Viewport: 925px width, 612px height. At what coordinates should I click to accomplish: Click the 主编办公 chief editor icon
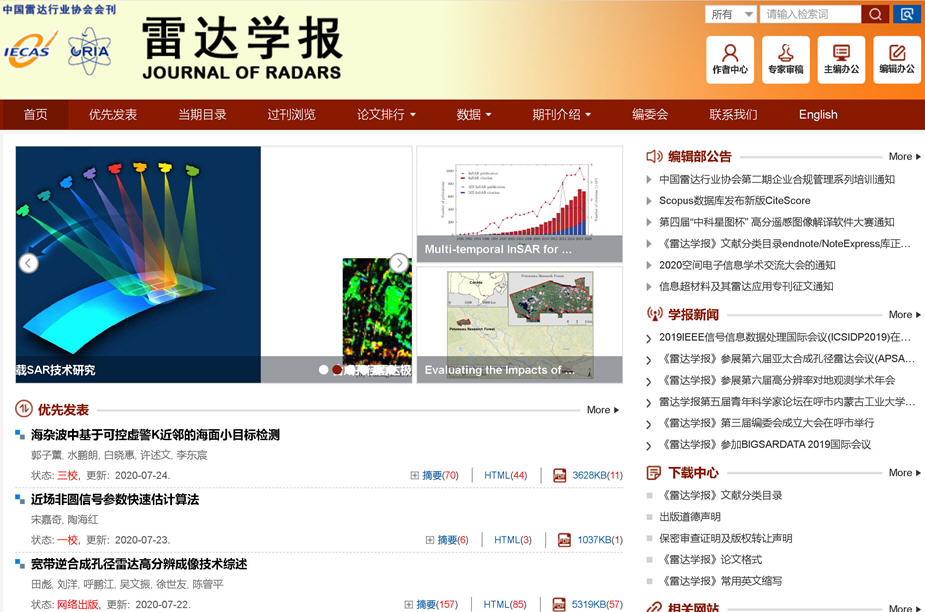click(x=841, y=59)
